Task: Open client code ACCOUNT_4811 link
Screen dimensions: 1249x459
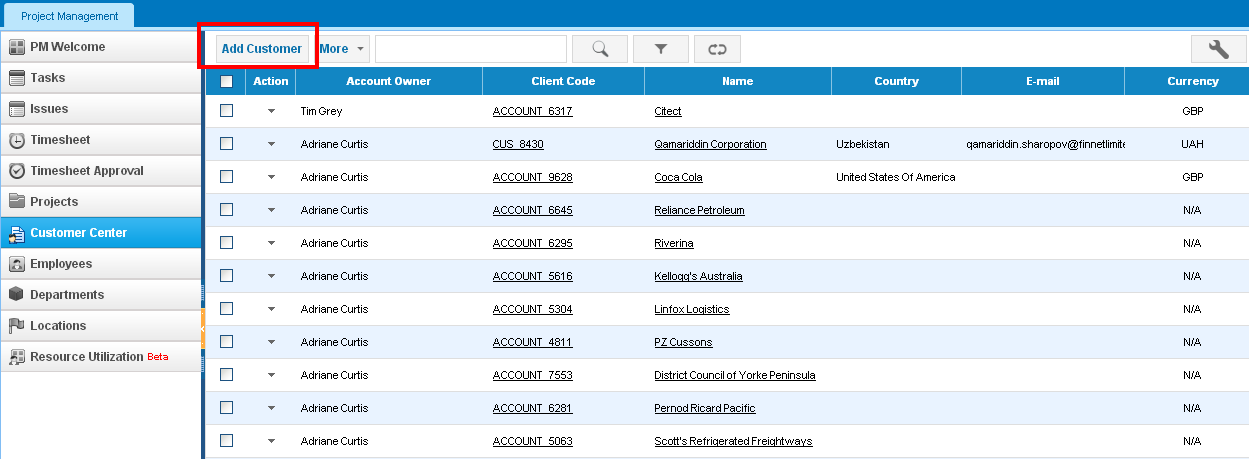Action: [532, 342]
